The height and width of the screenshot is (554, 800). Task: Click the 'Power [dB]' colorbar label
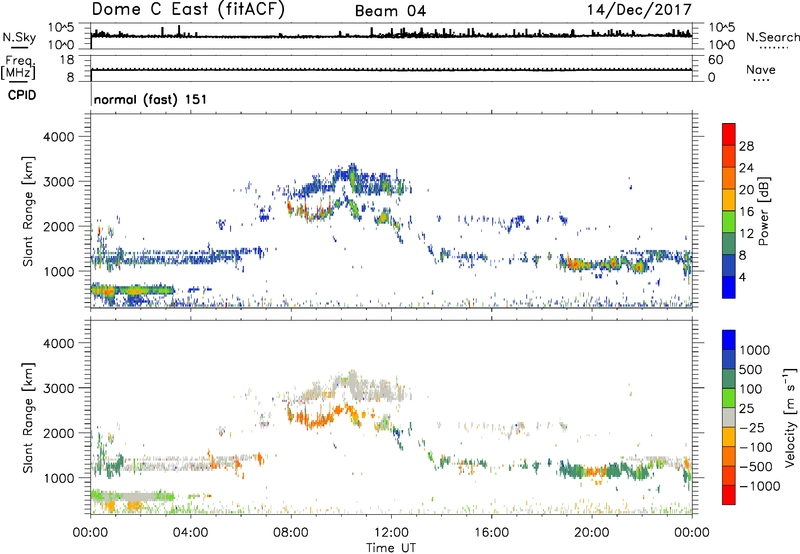tap(763, 211)
